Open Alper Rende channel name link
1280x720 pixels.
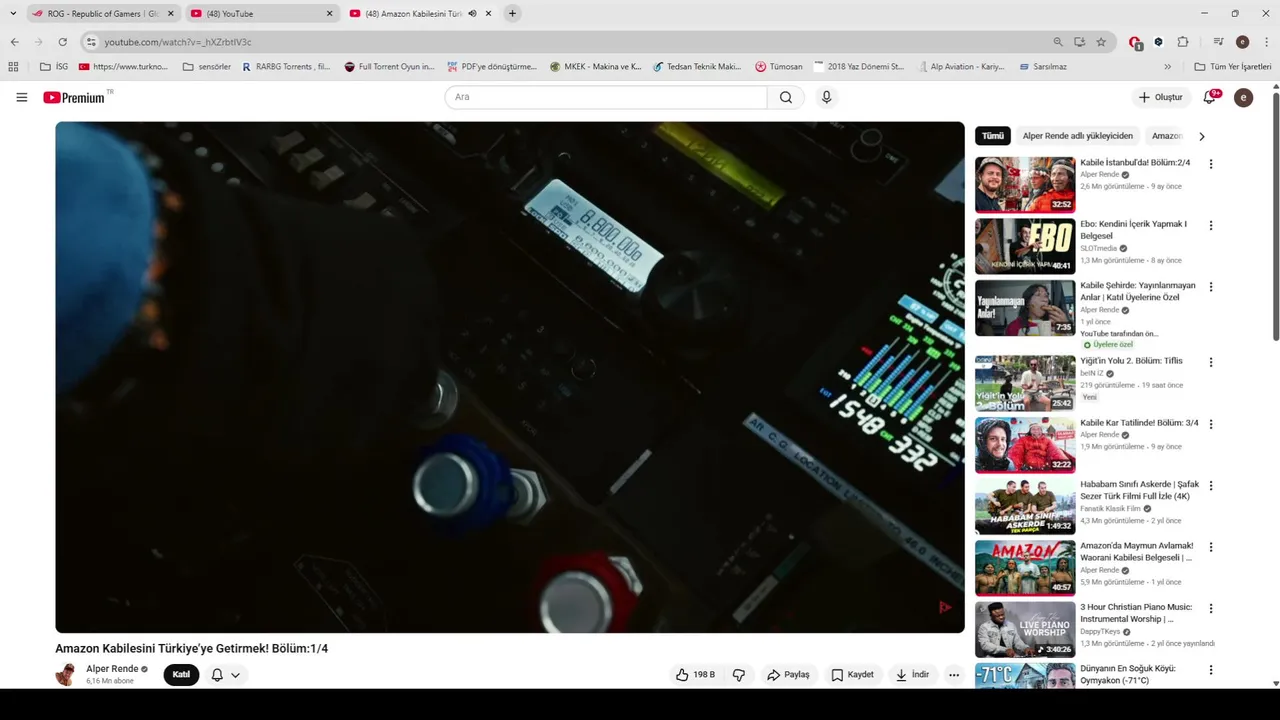click(x=112, y=669)
